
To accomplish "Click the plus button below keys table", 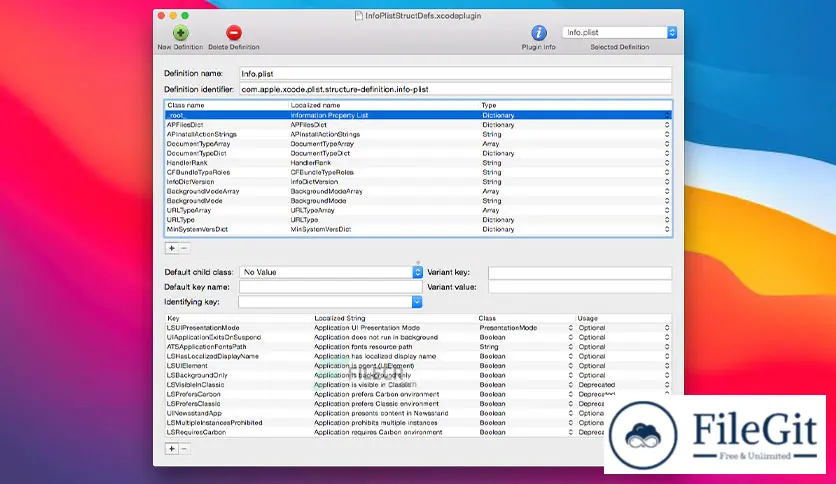I will tap(171, 449).
